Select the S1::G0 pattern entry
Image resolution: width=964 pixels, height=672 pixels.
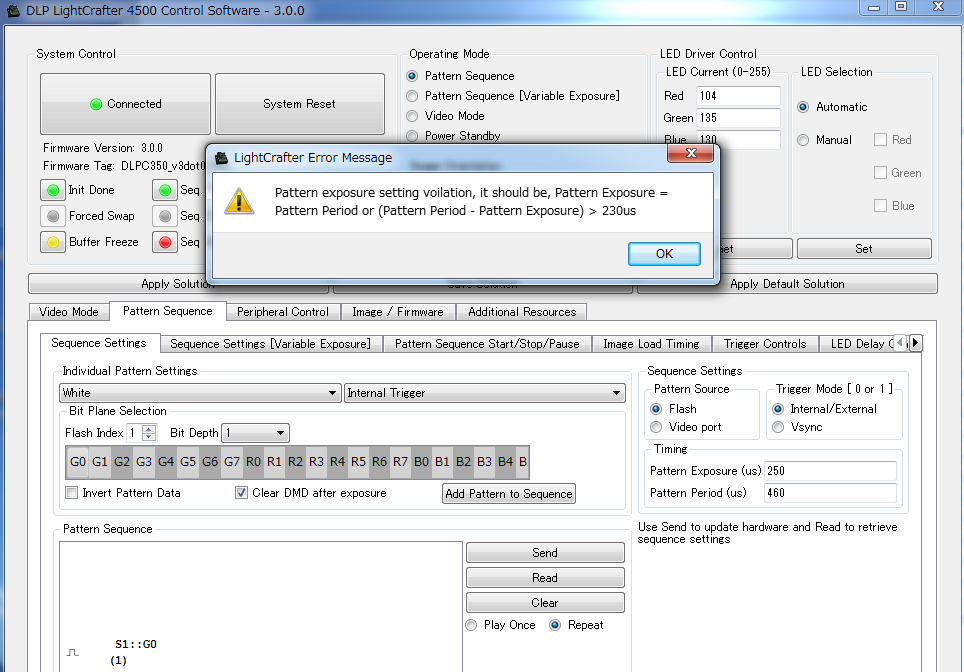pos(135,644)
